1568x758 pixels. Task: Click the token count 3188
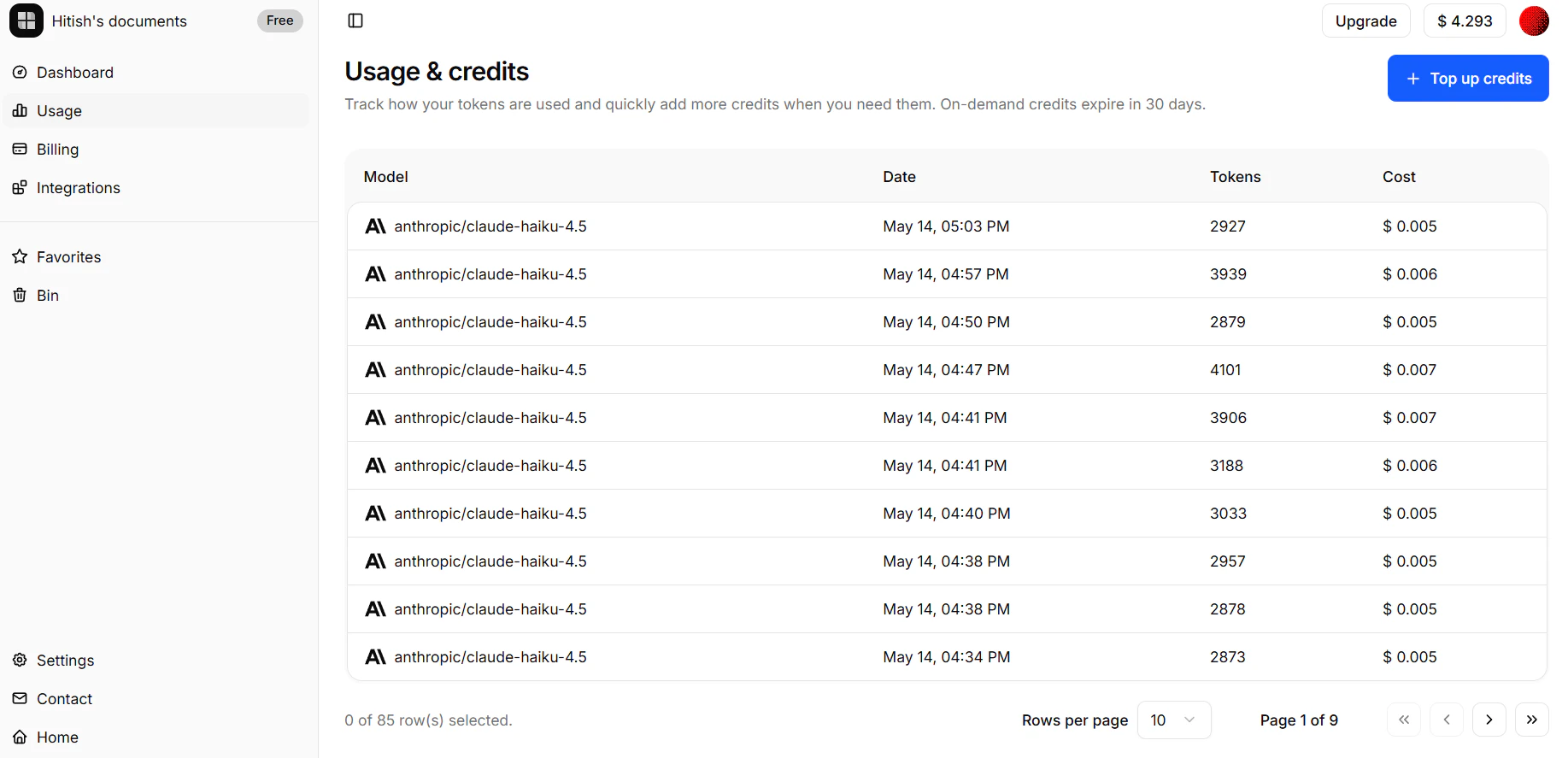1227,466
